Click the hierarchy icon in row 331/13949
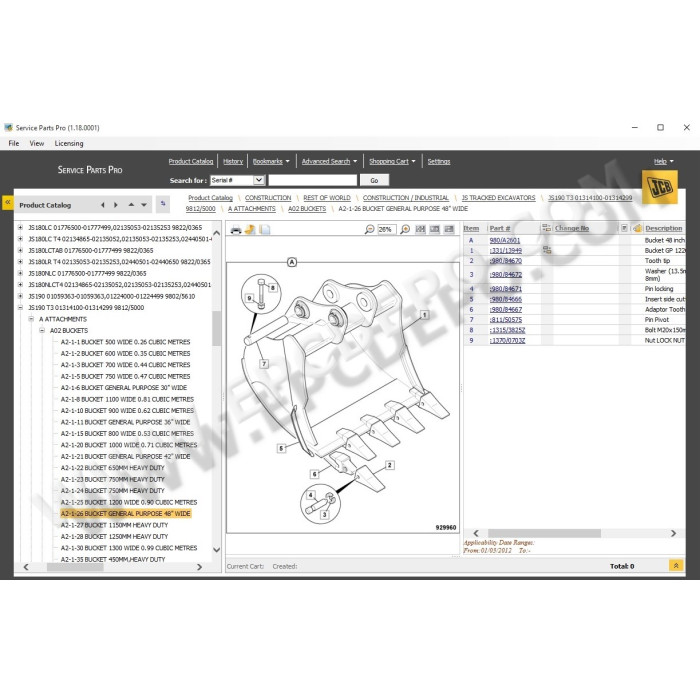Screen dimensions: 700x700 click(547, 250)
